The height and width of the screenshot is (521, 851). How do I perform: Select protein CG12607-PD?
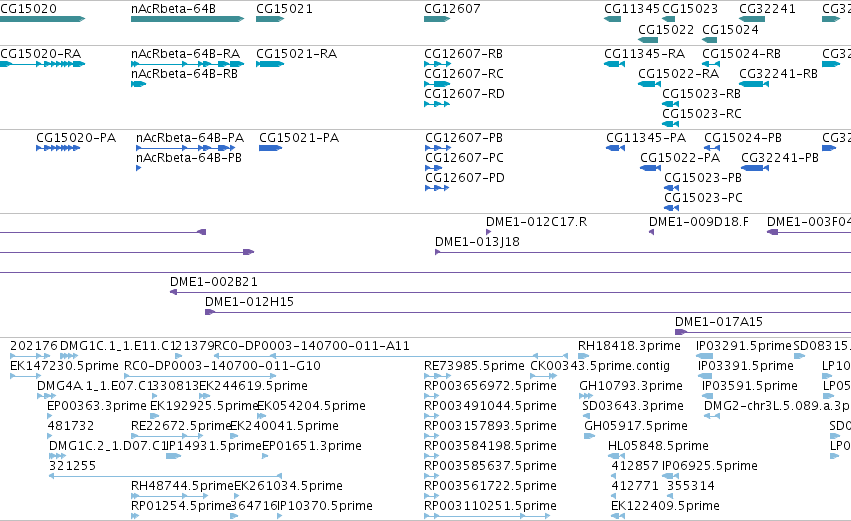point(465,178)
